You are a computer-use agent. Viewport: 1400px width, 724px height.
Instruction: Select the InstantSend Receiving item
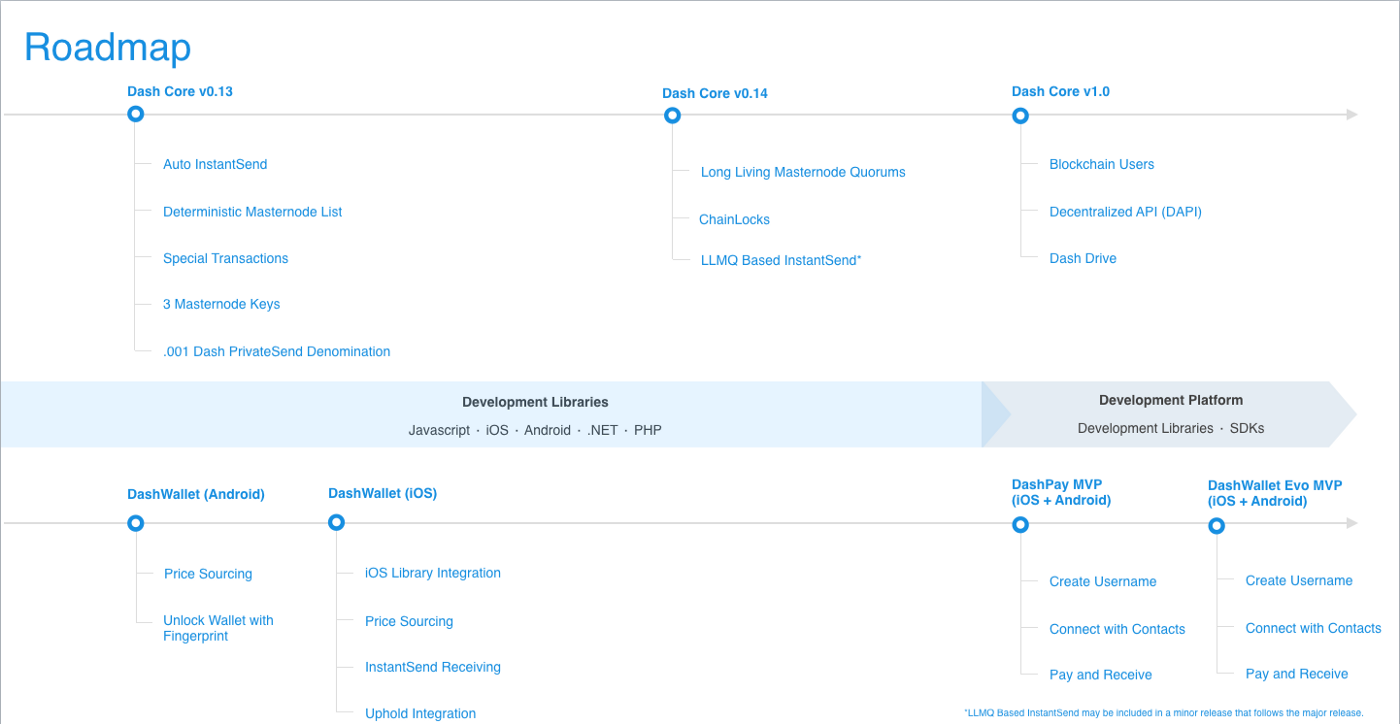click(433, 667)
